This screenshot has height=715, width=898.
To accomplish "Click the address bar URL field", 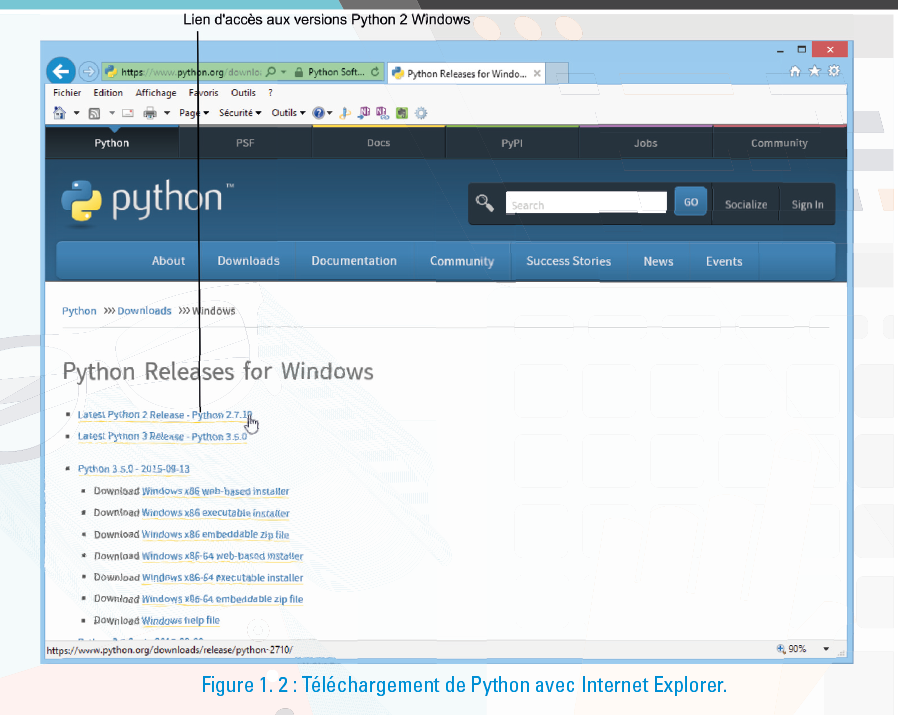I will pos(191,72).
